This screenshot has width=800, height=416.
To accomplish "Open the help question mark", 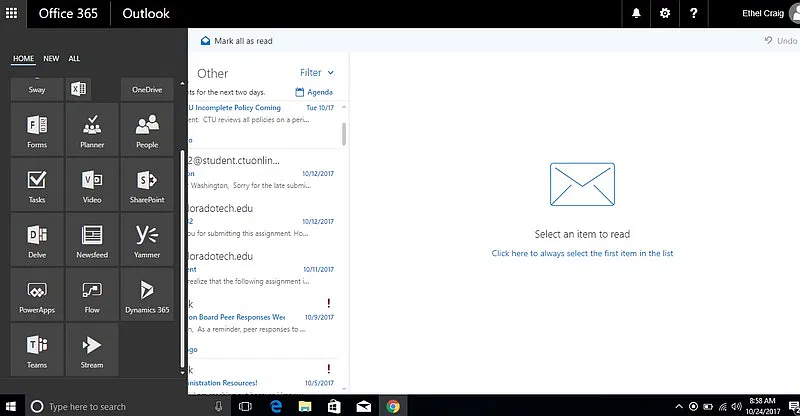I will tap(693, 13).
